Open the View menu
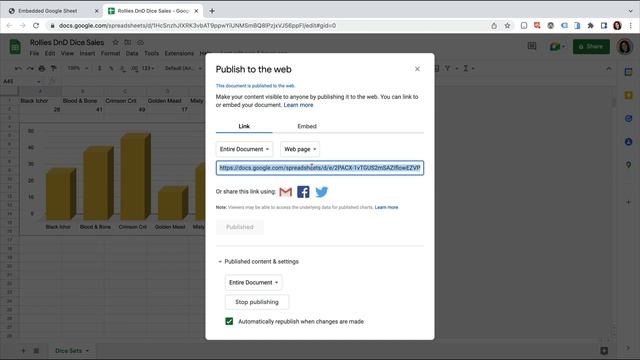 pyautogui.click(x=67, y=53)
